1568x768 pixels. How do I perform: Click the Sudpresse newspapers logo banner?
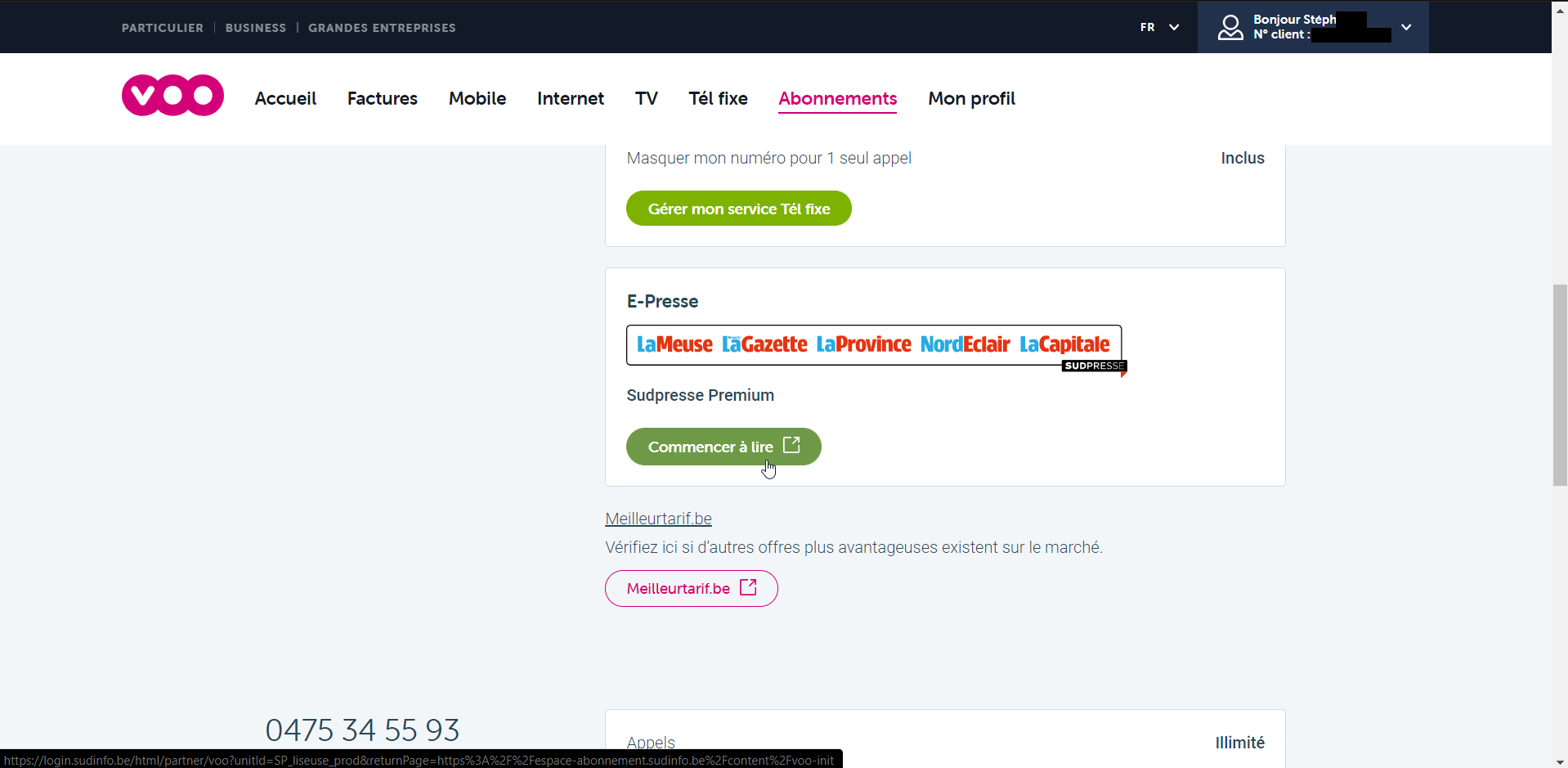[874, 345]
